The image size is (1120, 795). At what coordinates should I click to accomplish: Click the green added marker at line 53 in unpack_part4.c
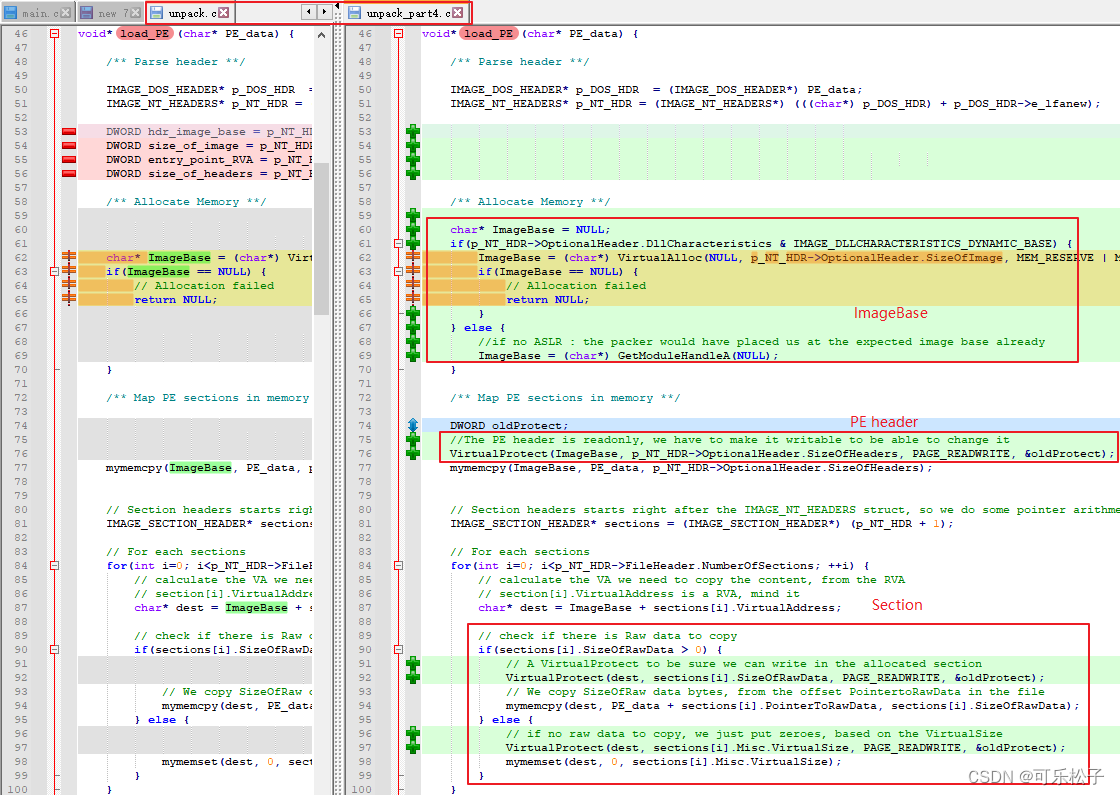[x=413, y=131]
